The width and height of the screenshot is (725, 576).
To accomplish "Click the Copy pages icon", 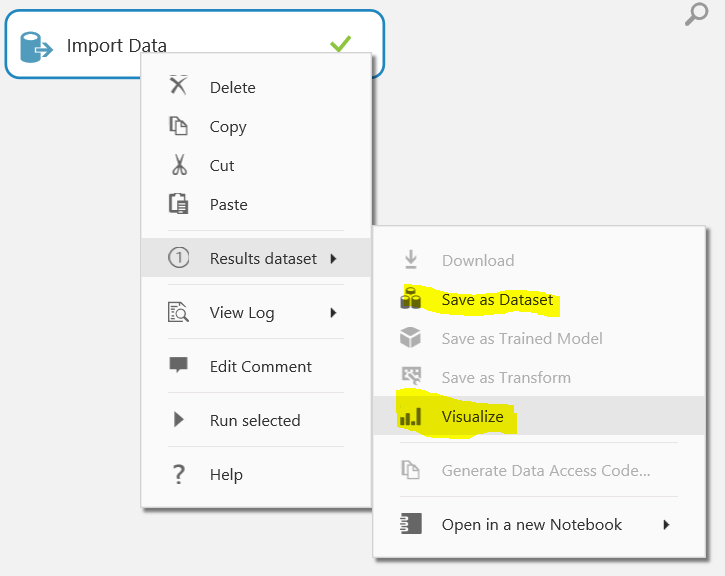I will coord(178,126).
